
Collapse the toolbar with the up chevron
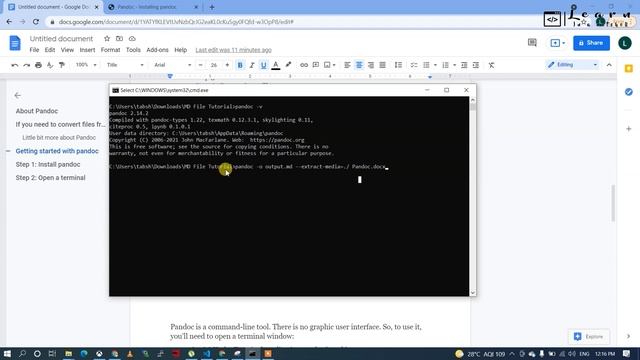pyautogui.click(x=609, y=65)
